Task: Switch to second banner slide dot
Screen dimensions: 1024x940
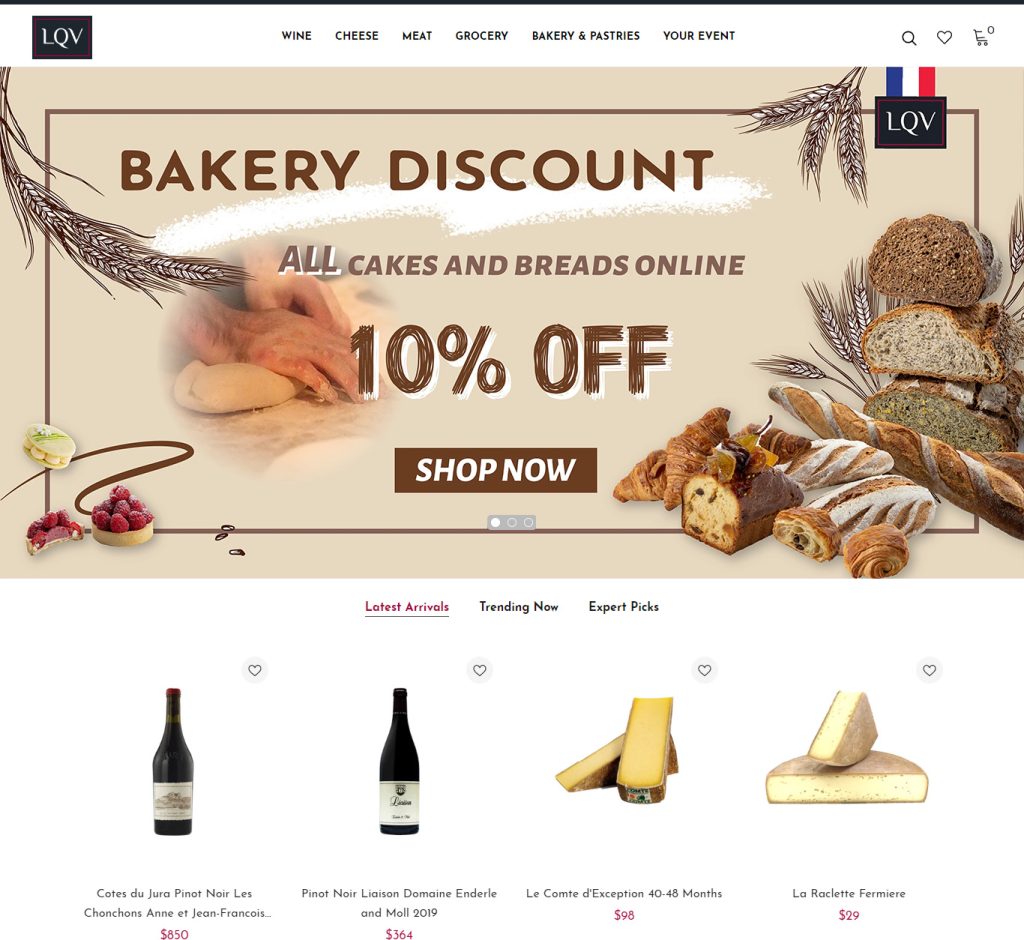Action: [512, 523]
